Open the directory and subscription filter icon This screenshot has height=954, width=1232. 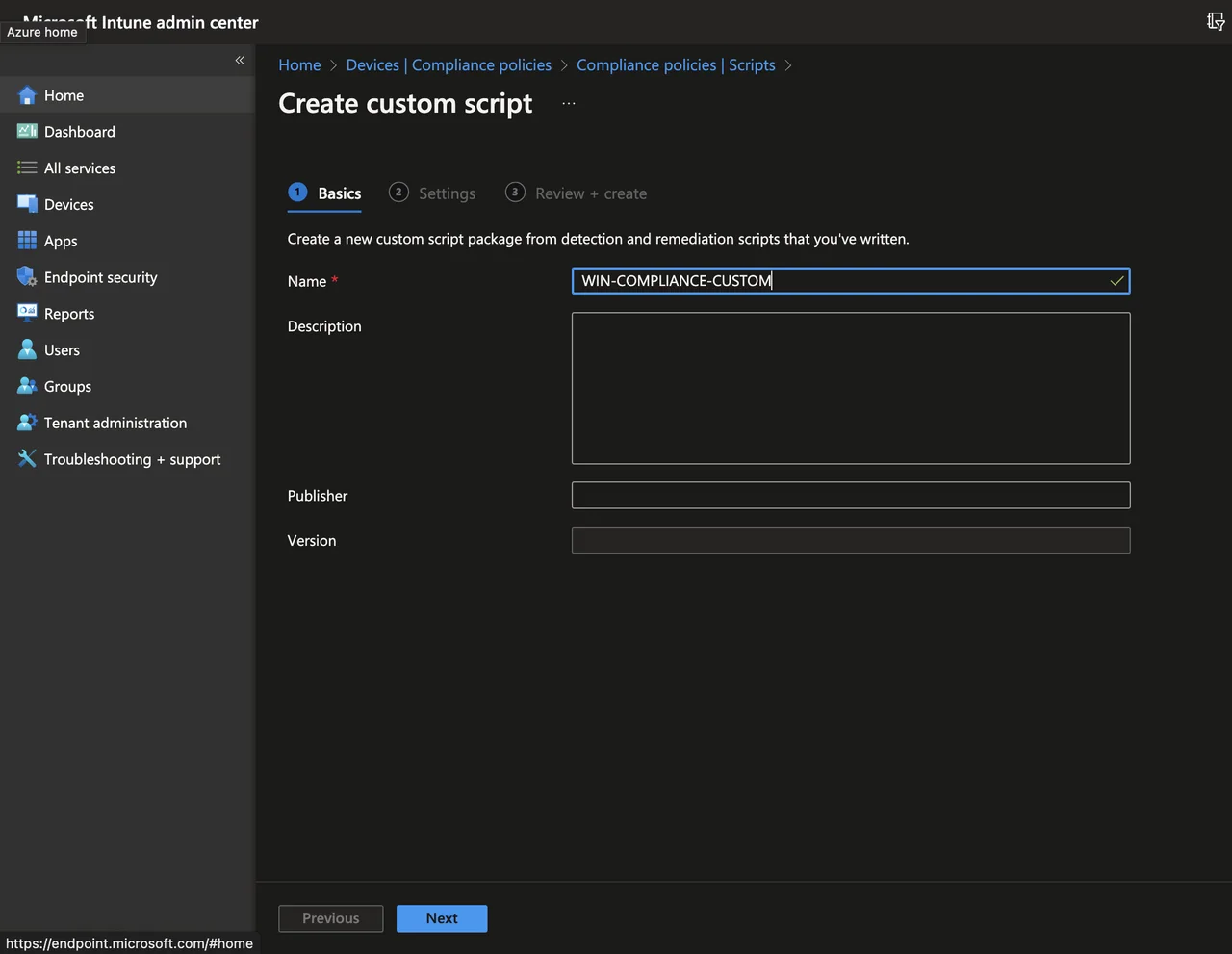pyautogui.click(x=1216, y=21)
